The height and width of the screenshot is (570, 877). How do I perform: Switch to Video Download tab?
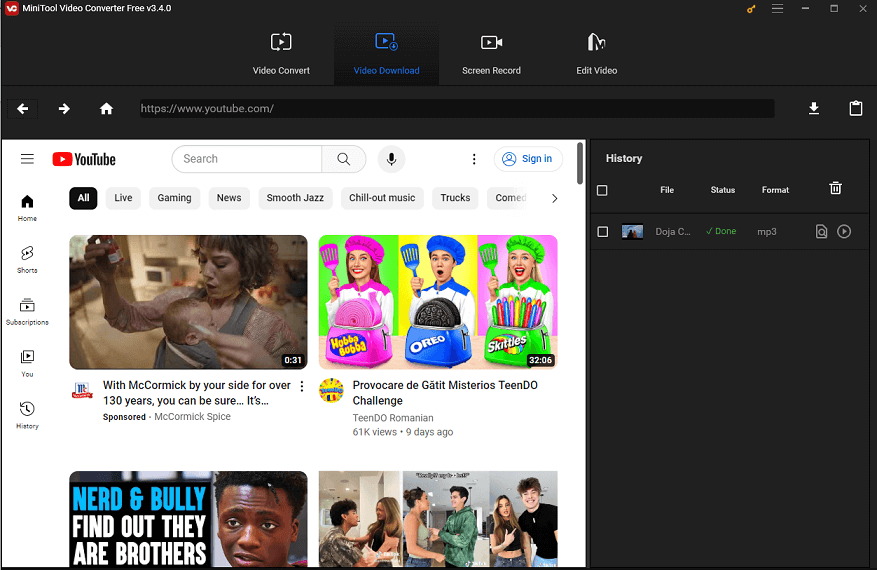tap(386, 54)
